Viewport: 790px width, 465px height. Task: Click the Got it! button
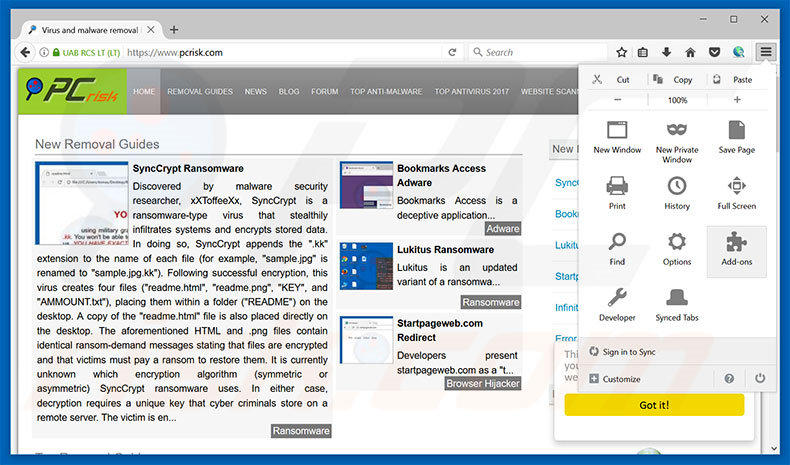click(654, 405)
